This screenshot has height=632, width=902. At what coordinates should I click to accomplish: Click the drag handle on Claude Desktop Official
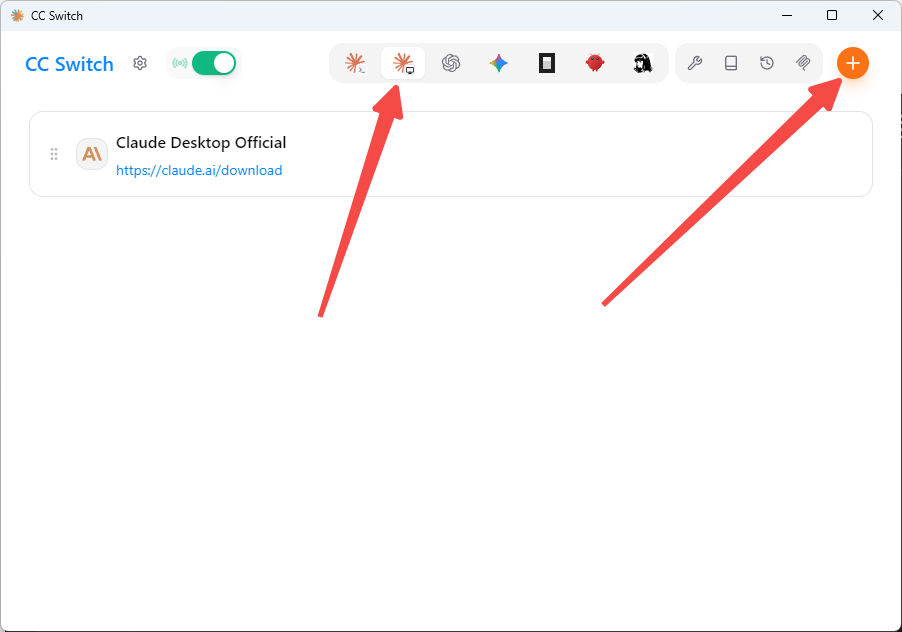click(54, 154)
